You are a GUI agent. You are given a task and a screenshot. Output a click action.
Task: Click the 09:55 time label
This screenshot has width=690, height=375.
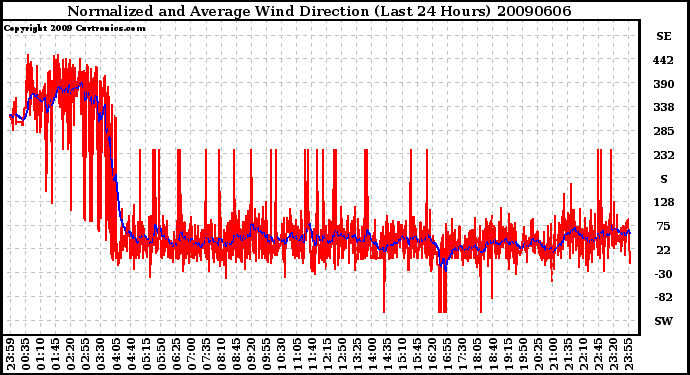click(266, 354)
